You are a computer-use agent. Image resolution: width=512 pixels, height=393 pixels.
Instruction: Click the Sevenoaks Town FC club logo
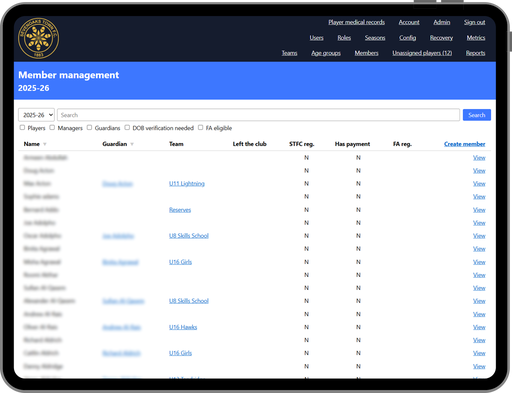(x=38, y=38)
